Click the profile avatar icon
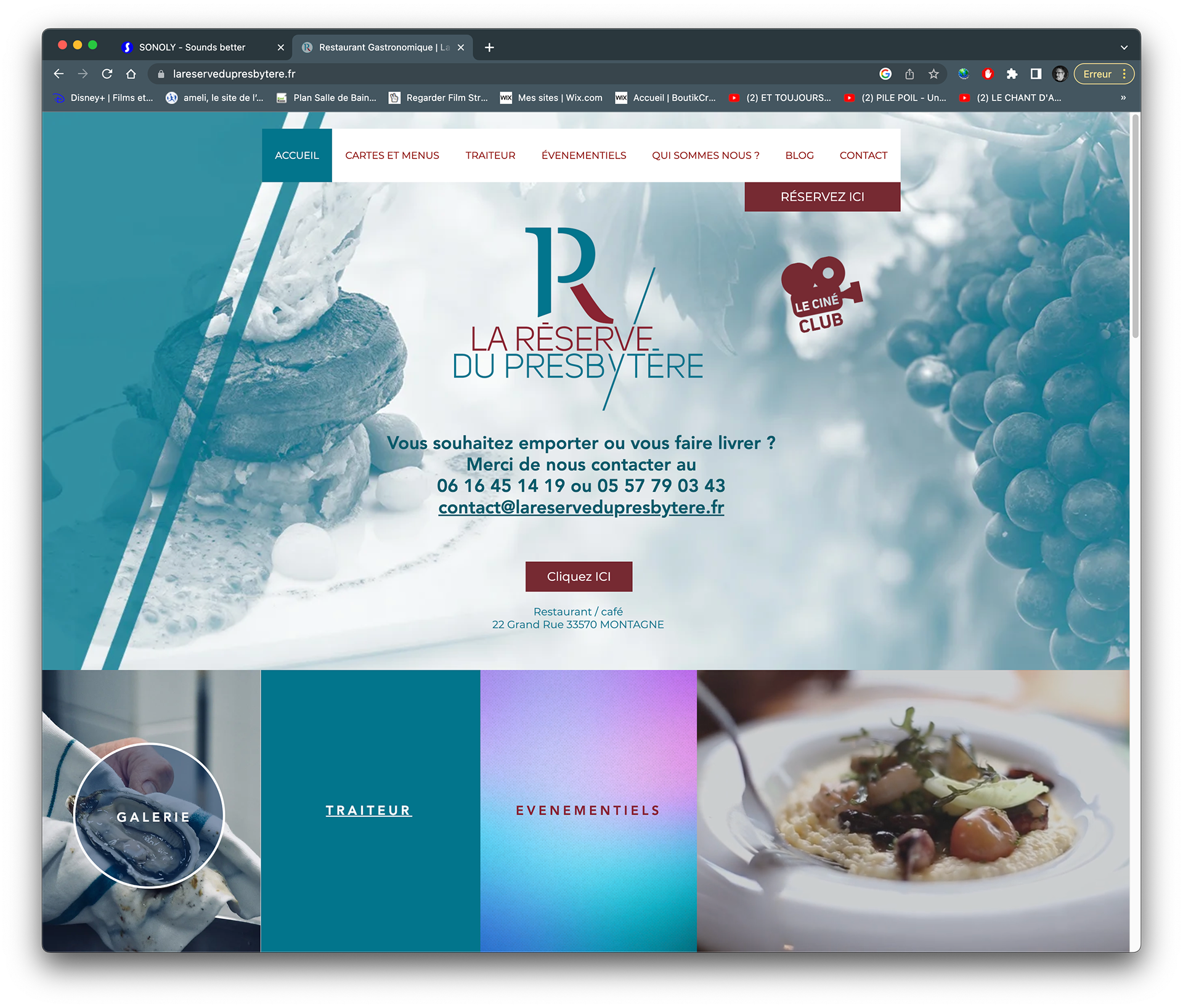Screen dimensions: 1183x1008 (1060, 74)
